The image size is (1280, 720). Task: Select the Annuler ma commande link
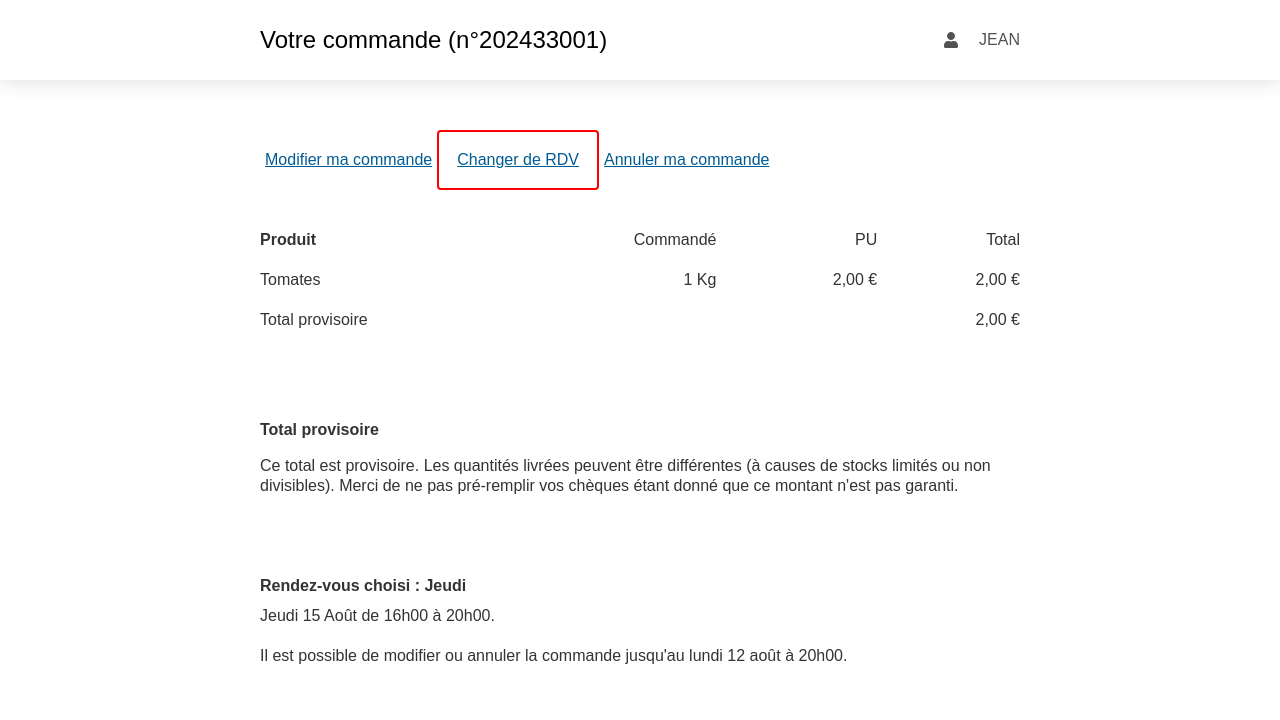(x=686, y=160)
